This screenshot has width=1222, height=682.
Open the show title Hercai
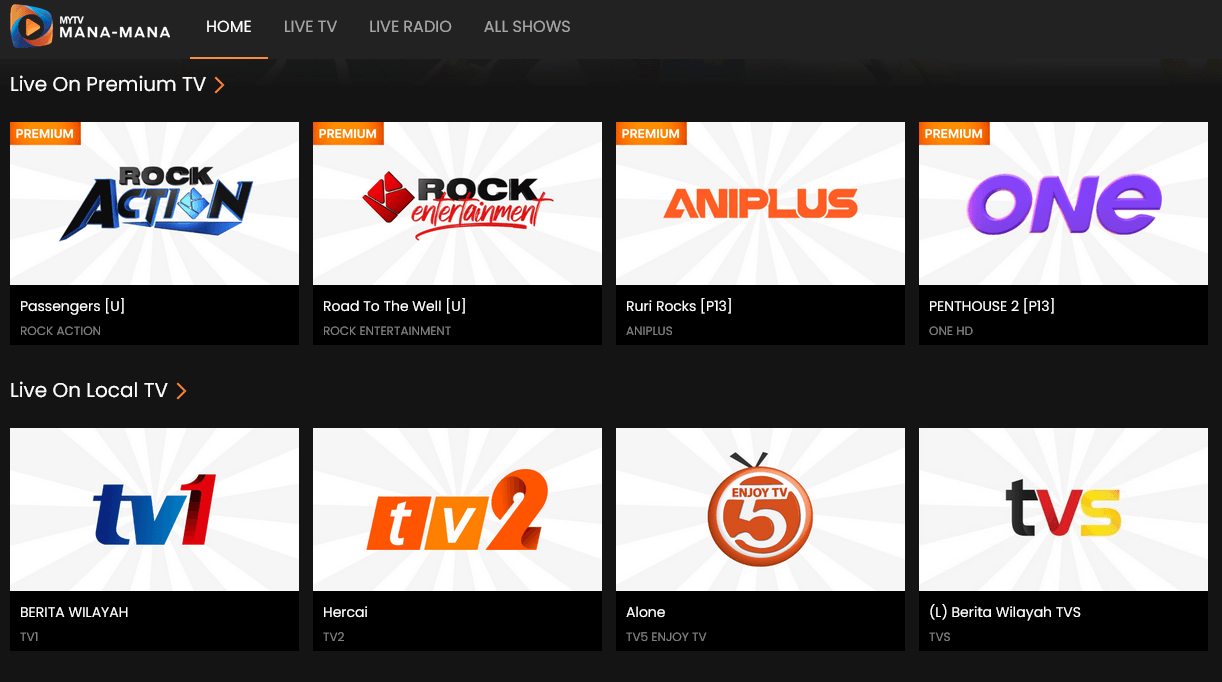pyautogui.click(x=345, y=612)
